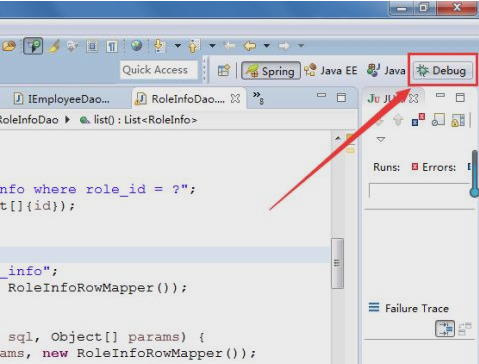Open next annotation dropdown arrow
Image resolution: width=479 pixels, height=364 pixels.
(x=178, y=45)
